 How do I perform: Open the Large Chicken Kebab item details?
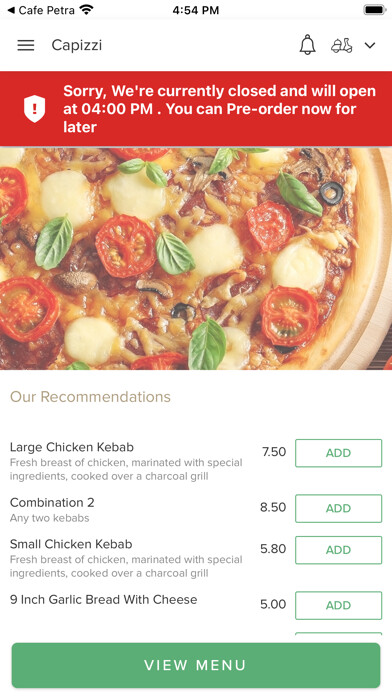(71, 447)
